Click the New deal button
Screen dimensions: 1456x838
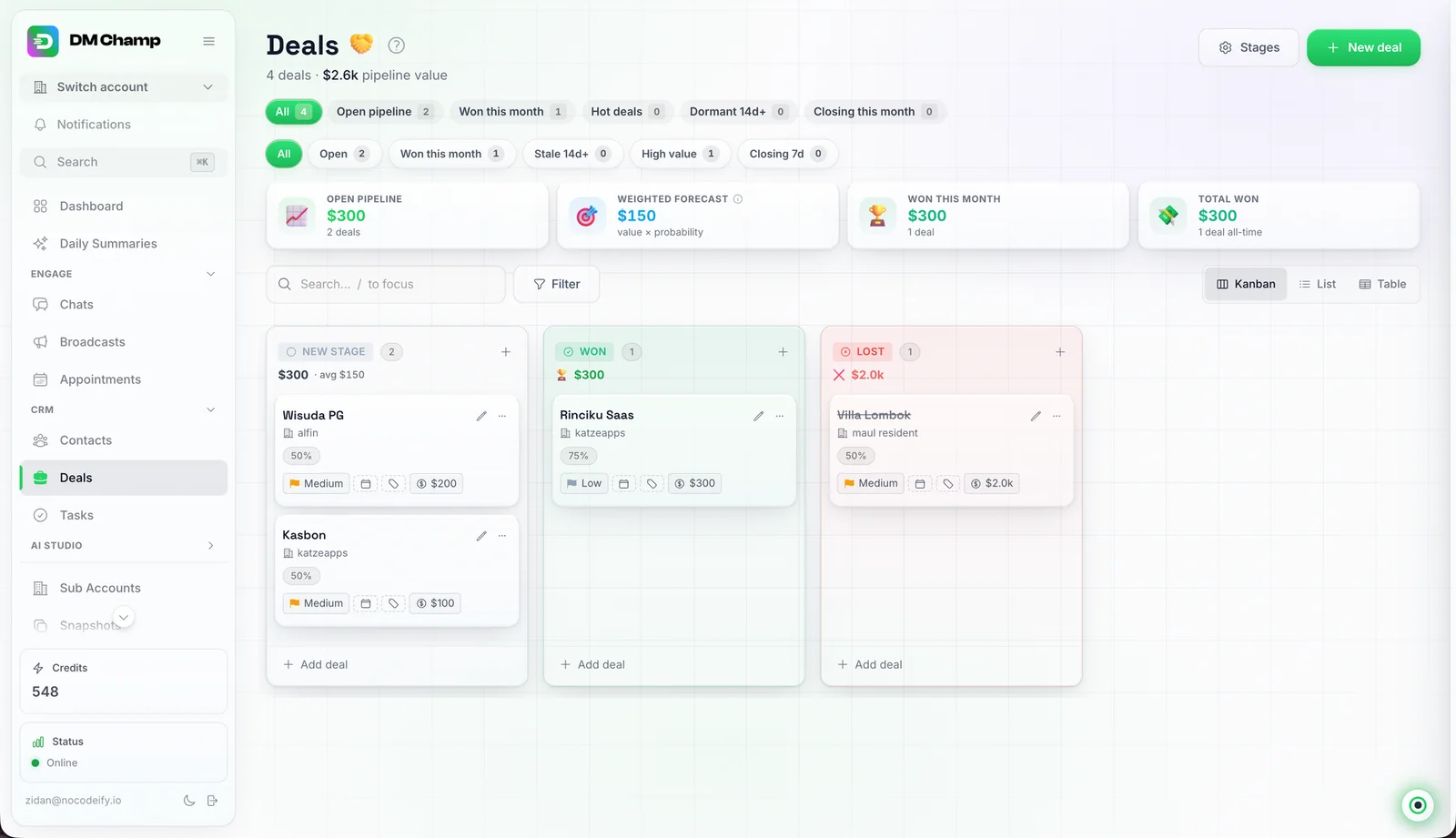[1363, 48]
